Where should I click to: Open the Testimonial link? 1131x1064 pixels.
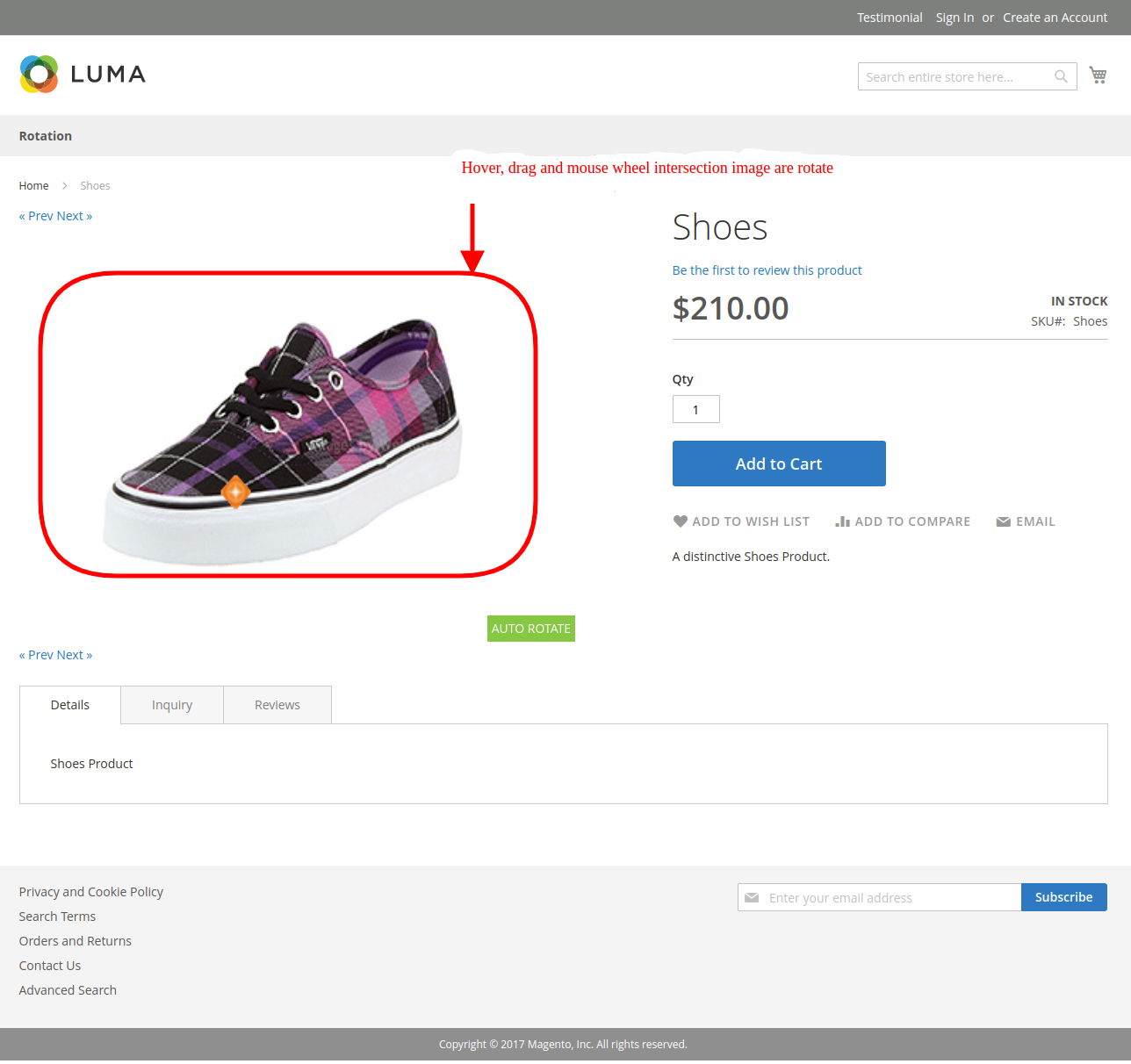pyautogui.click(x=890, y=18)
